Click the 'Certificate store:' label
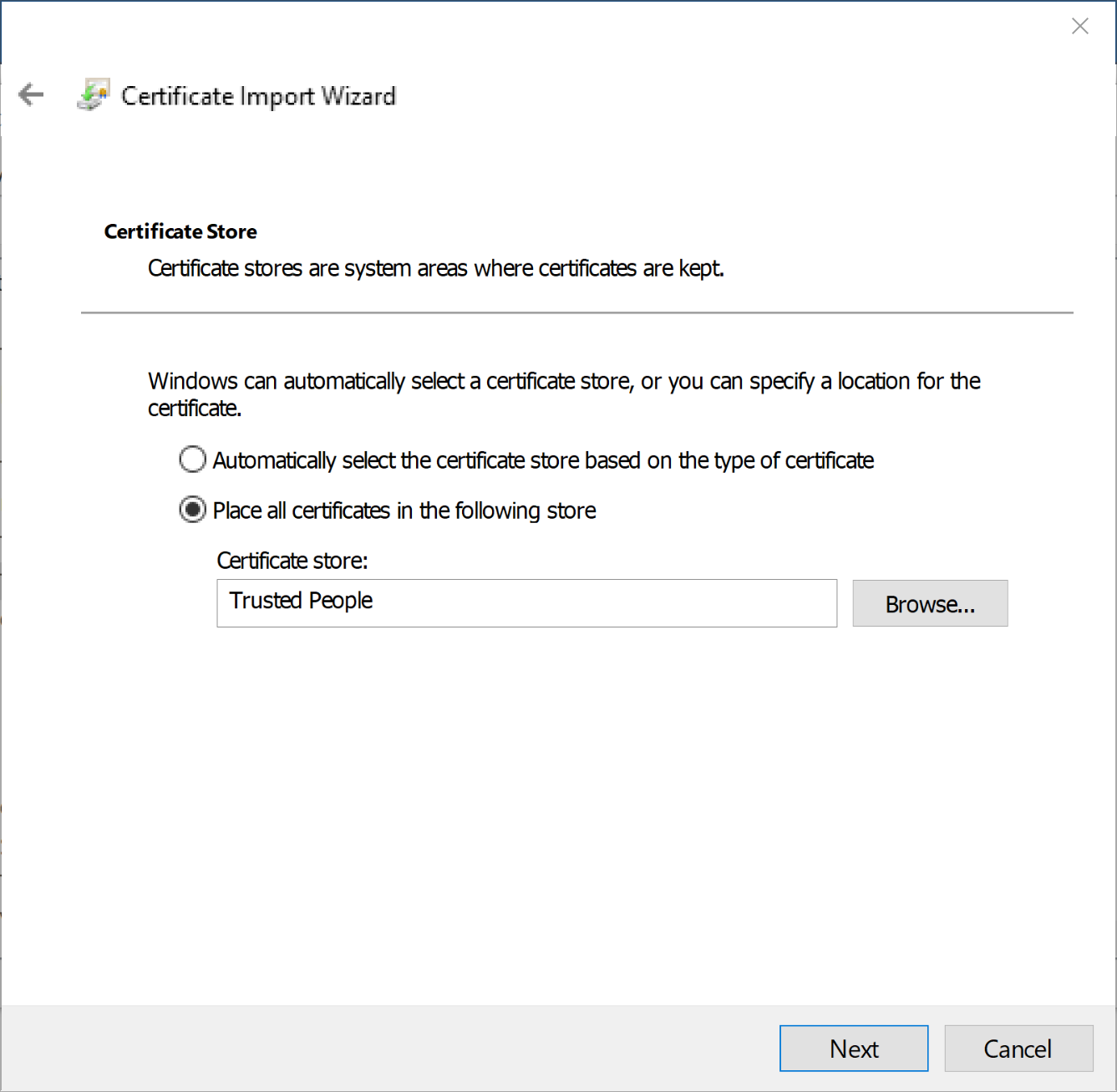 pos(292,561)
